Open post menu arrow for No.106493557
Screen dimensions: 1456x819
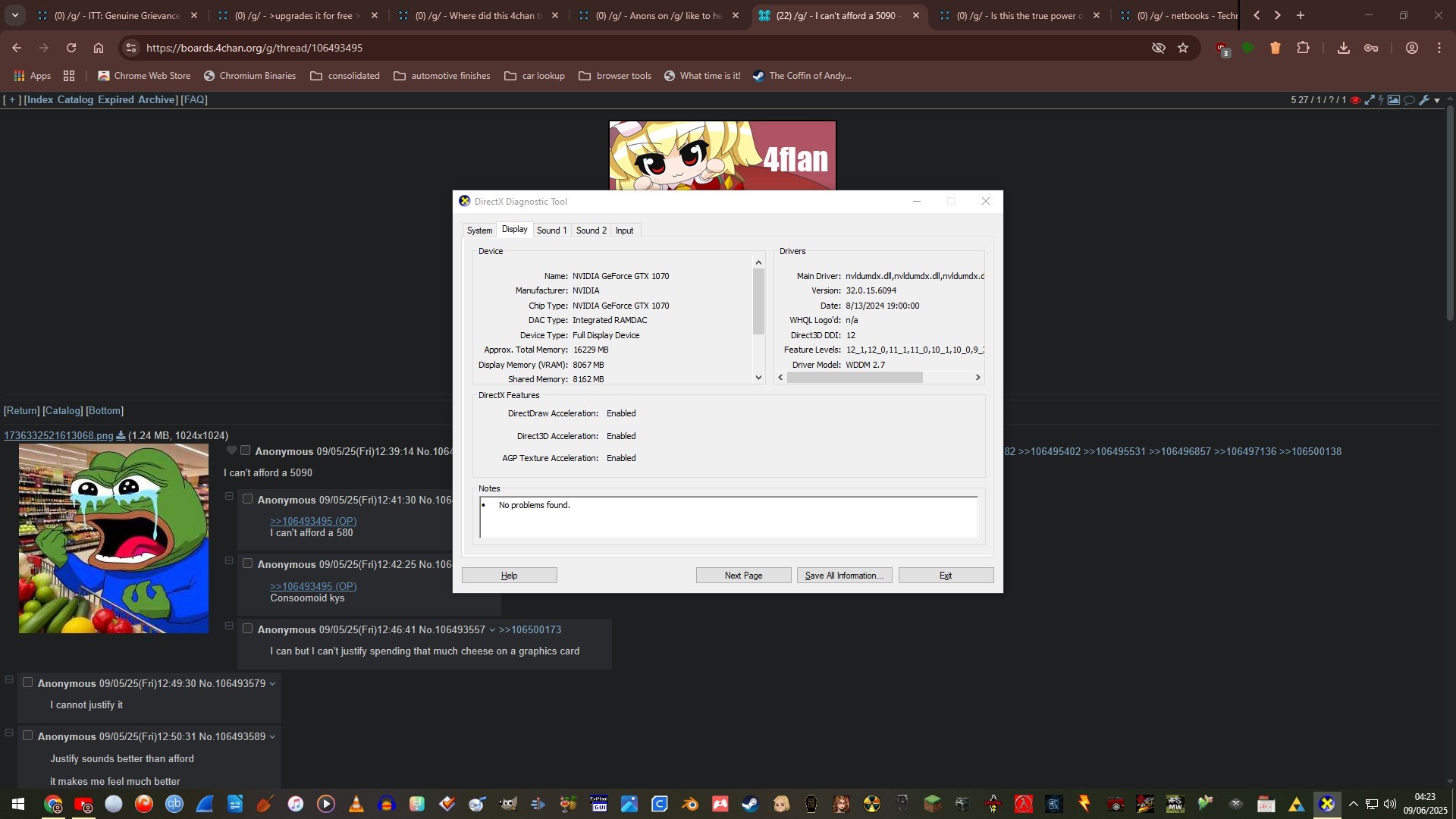click(x=492, y=630)
